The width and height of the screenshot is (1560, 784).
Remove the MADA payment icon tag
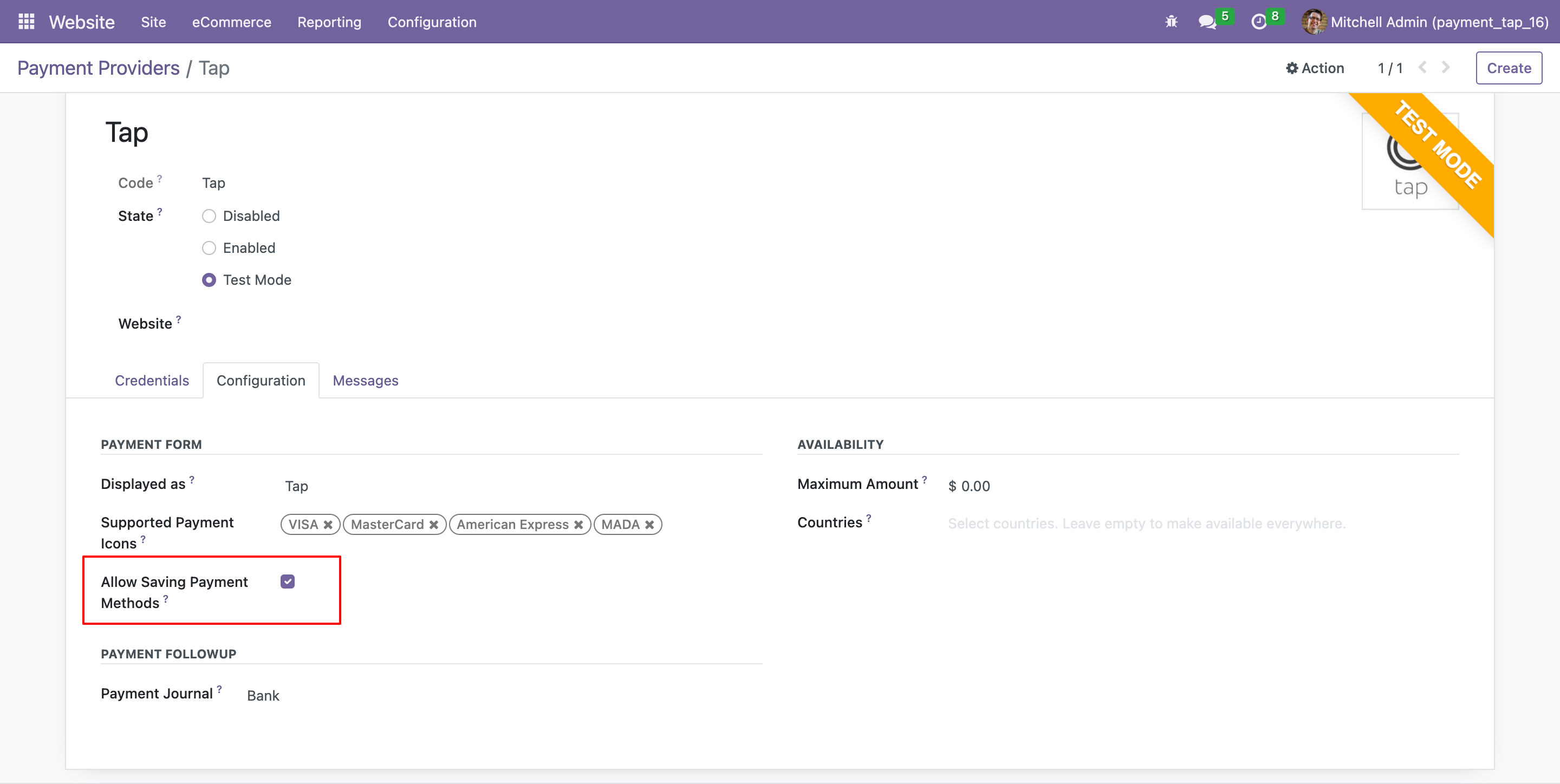click(649, 524)
